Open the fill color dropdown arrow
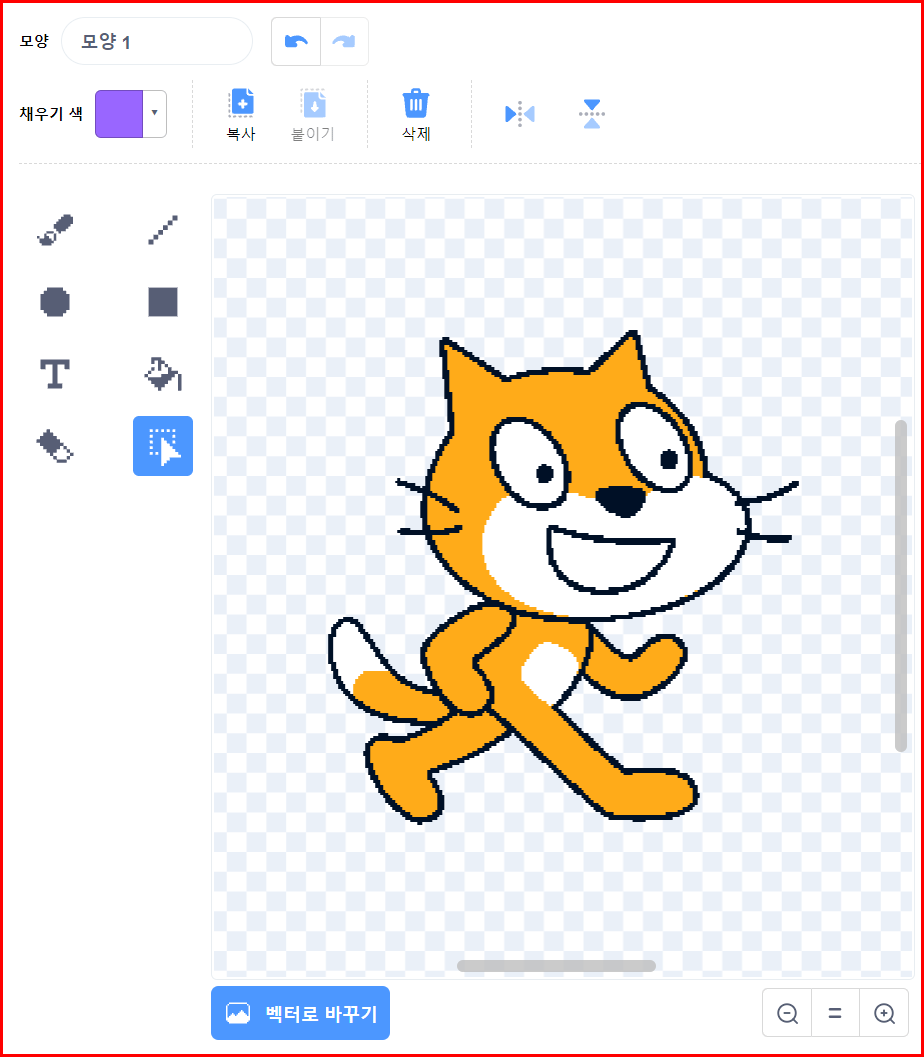Viewport: 924px width, 1057px height. [x=154, y=113]
